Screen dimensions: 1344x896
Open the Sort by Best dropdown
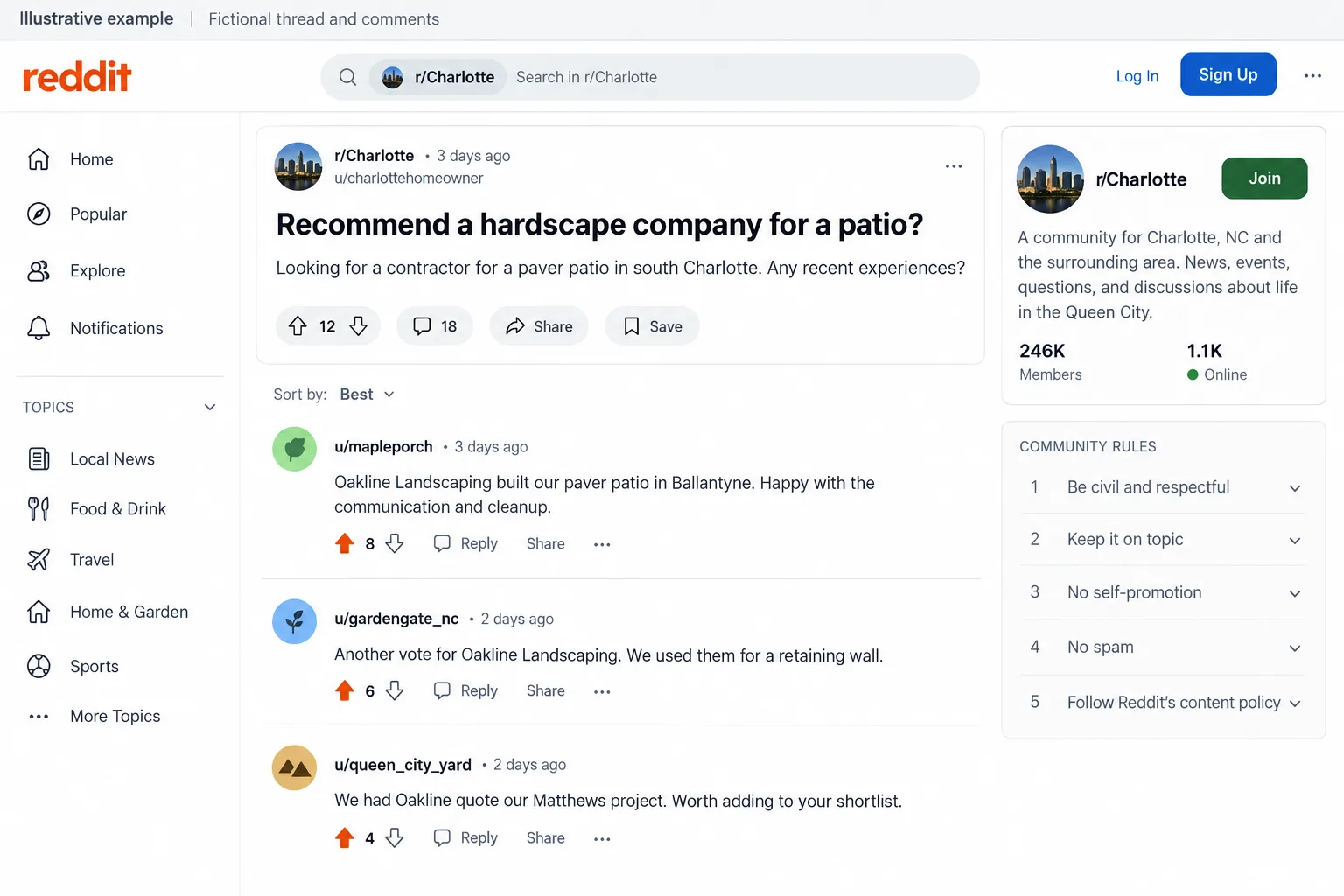pyautogui.click(x=367, y=395)
